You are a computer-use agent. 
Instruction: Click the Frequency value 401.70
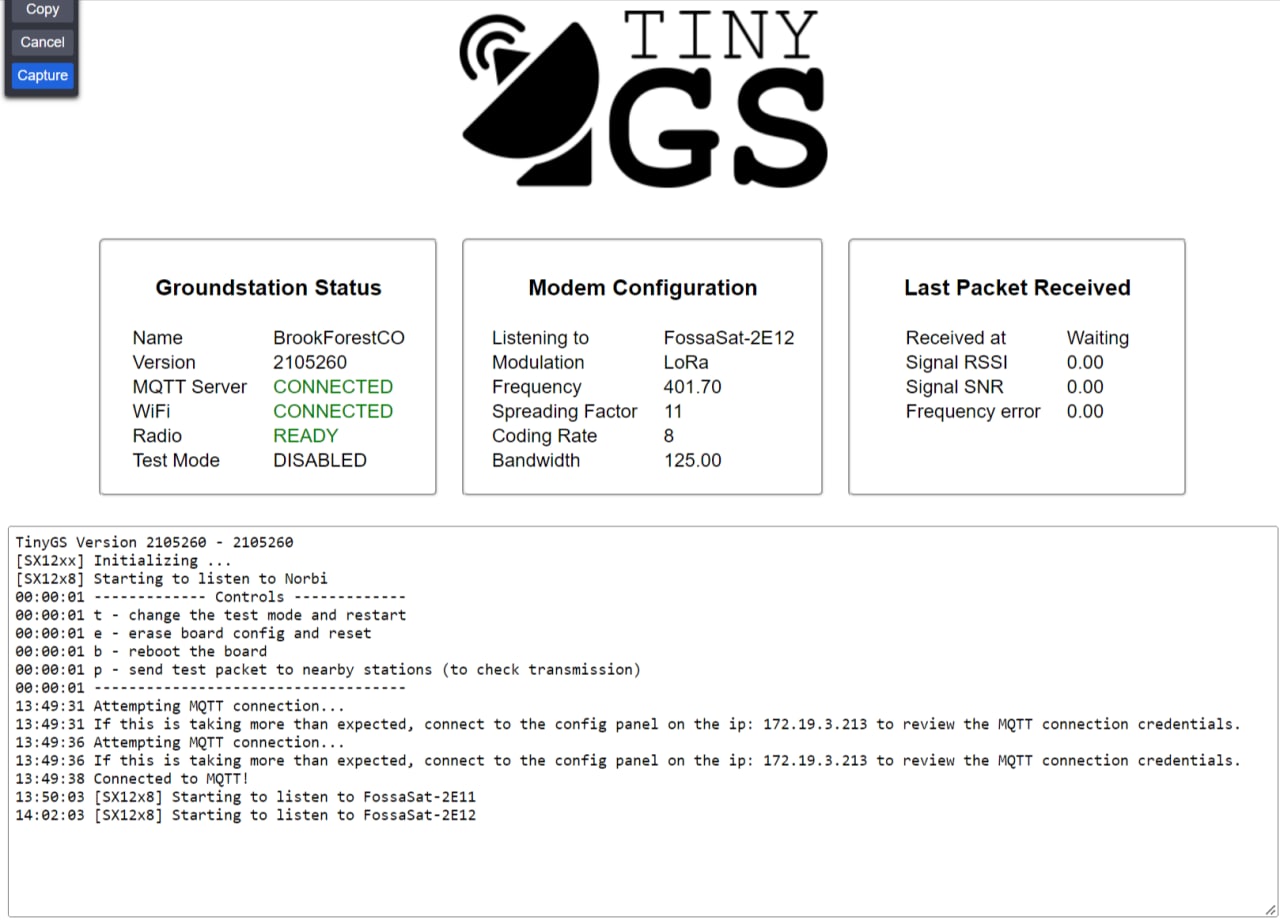tap(692, 387)
